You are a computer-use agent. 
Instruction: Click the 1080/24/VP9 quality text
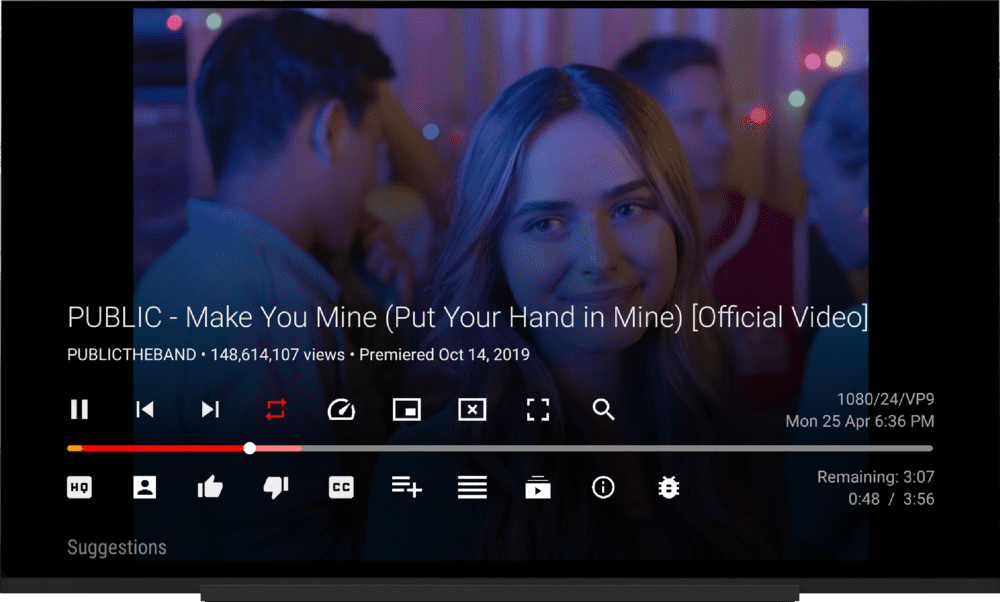point(885,399)
